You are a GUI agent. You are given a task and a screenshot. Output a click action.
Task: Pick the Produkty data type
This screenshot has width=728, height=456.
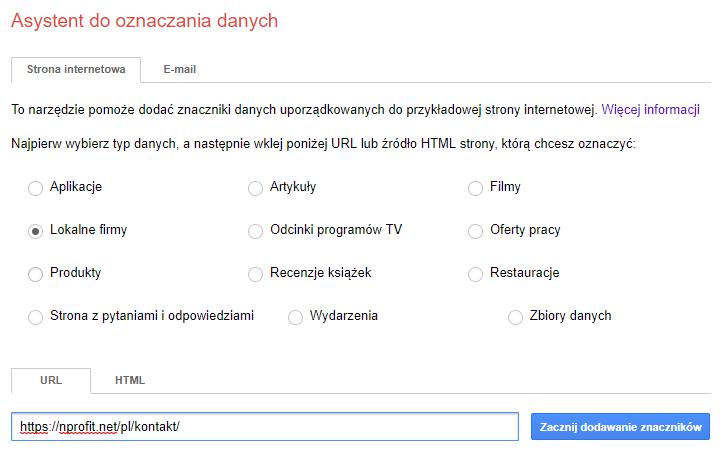pos(37,274)
